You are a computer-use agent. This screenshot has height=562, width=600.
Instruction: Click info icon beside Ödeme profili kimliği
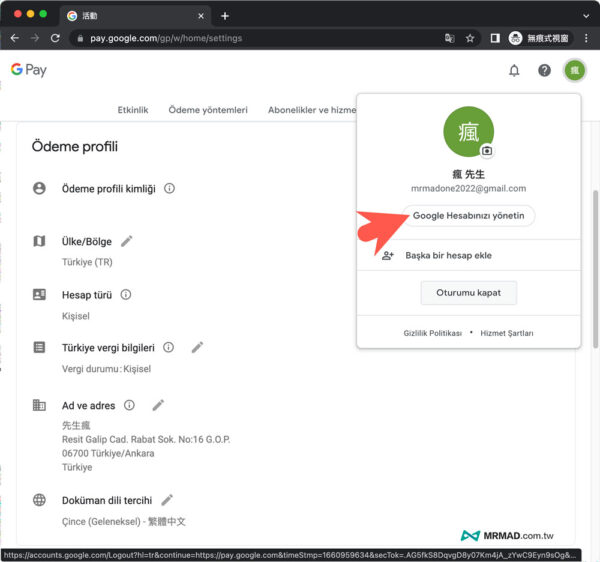pyautogui.click(x=169, y=188)
